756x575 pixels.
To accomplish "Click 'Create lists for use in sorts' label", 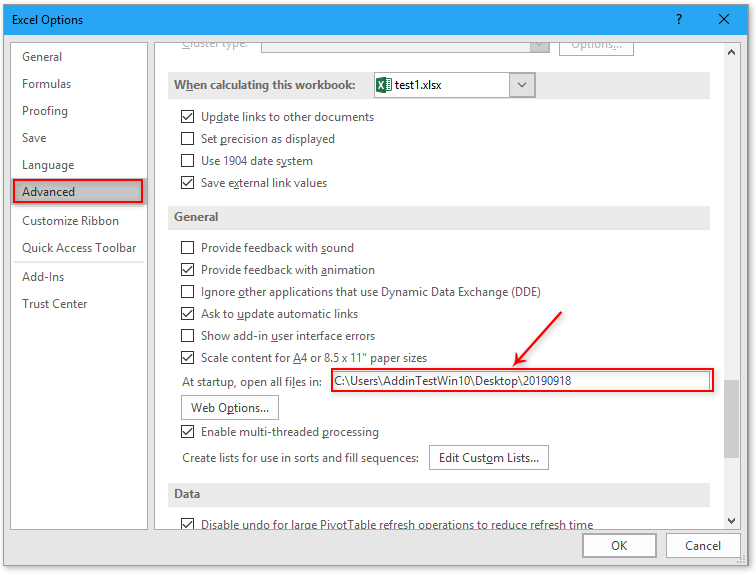I will [300, 458].
